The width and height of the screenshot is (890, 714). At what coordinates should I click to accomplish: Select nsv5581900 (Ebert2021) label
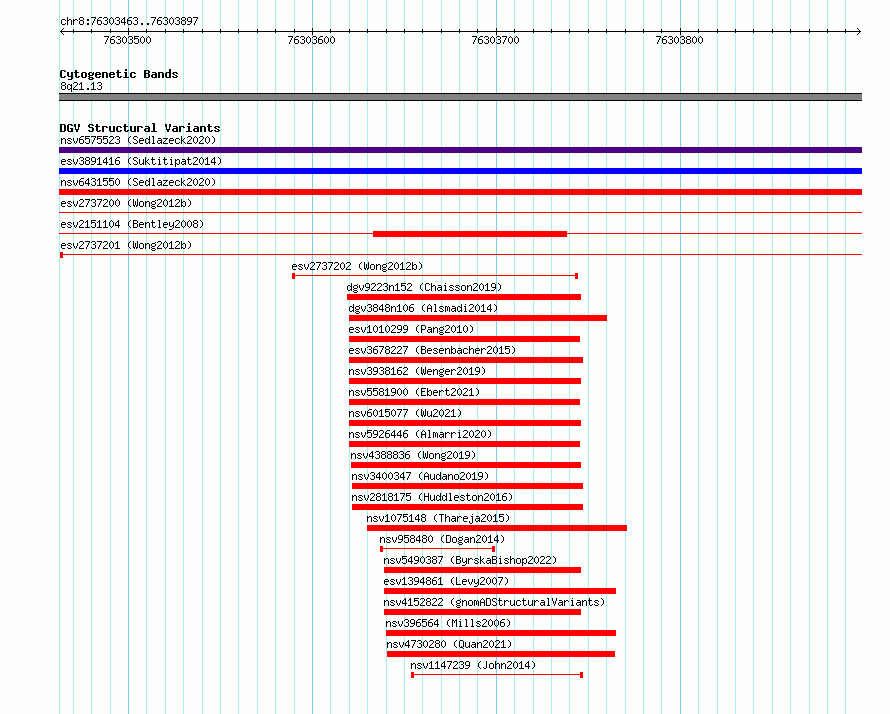click(414, 392)
